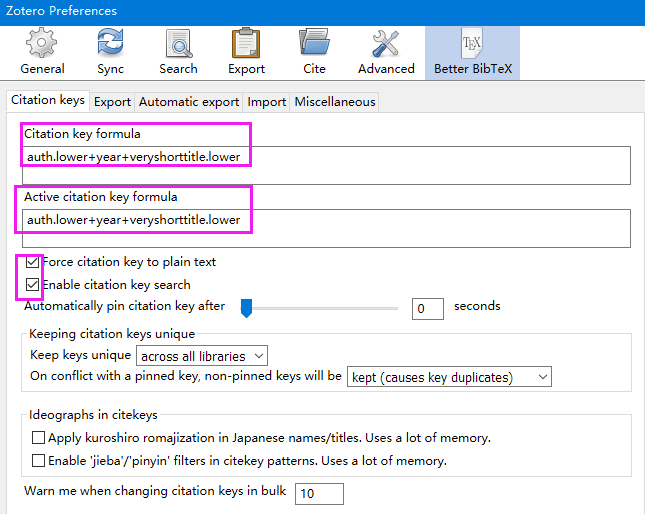Uncheck Enable citation key search
Viewport: 645px width, 514px height.
click(x=32, y=285)
